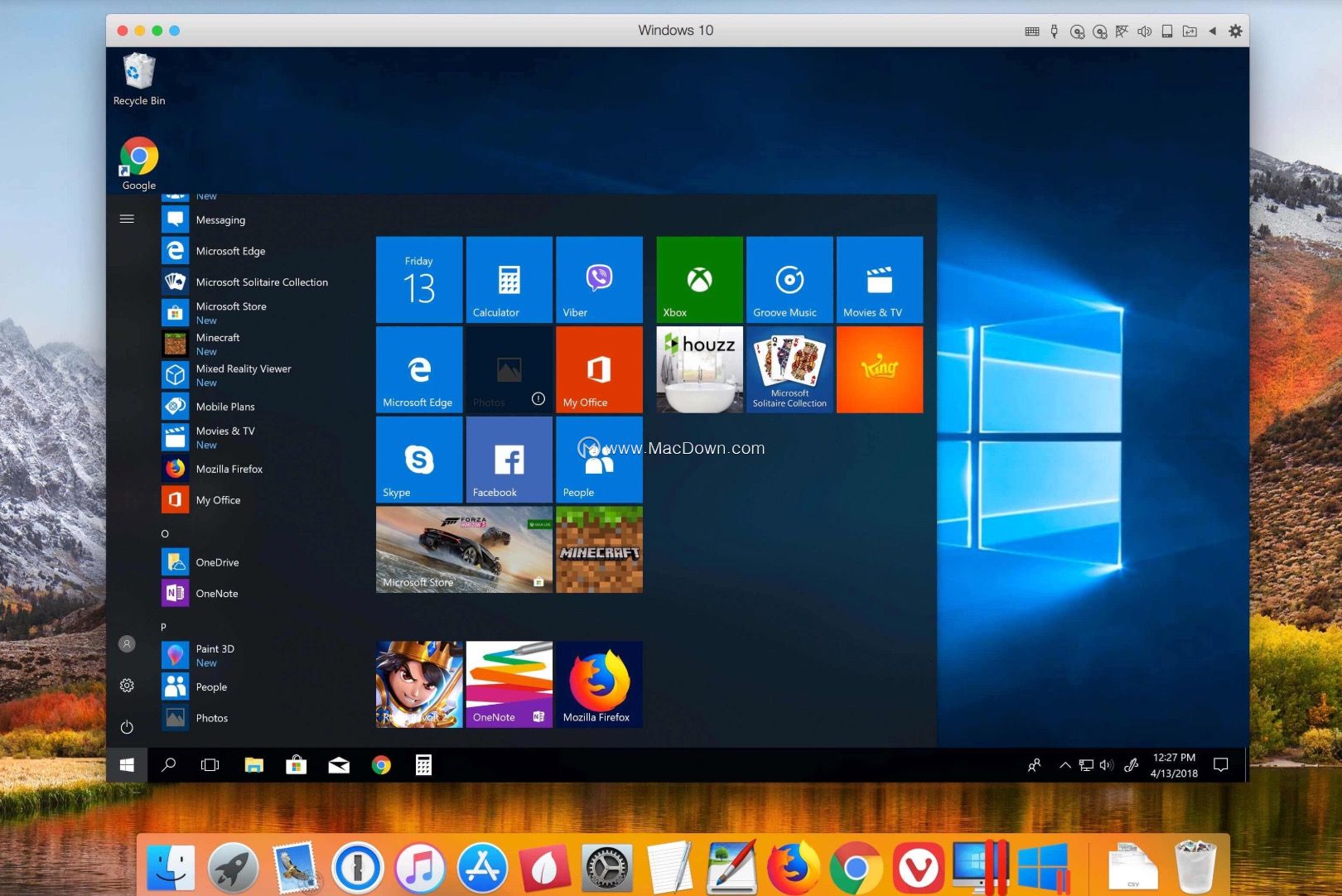Open Parallels shared folders icon

[1190, 31]
